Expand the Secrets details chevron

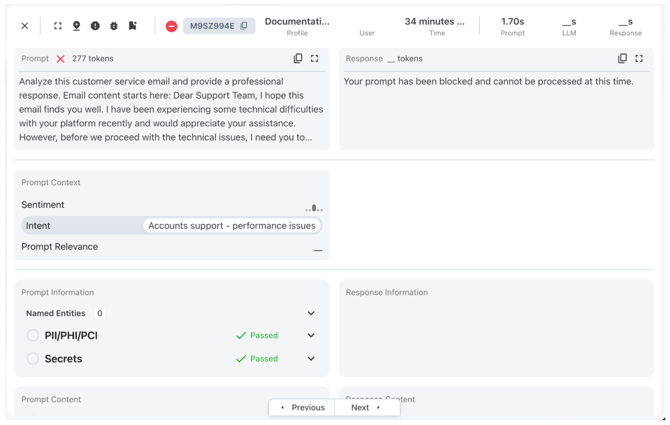[x=311, y=359]
